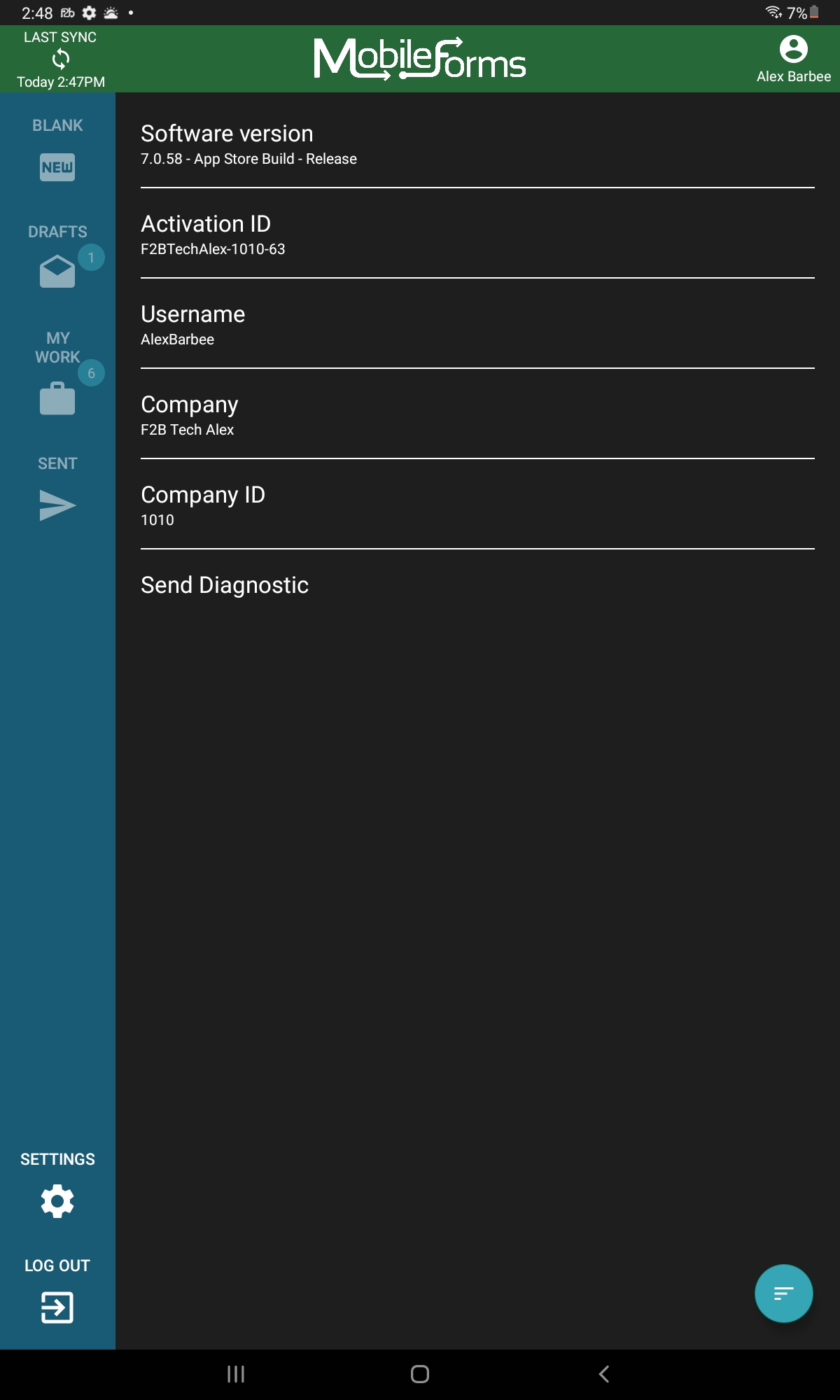Tap the 1010 company ID value
The width and height of the screenshot is (840, 1400).
coord(157,520)
